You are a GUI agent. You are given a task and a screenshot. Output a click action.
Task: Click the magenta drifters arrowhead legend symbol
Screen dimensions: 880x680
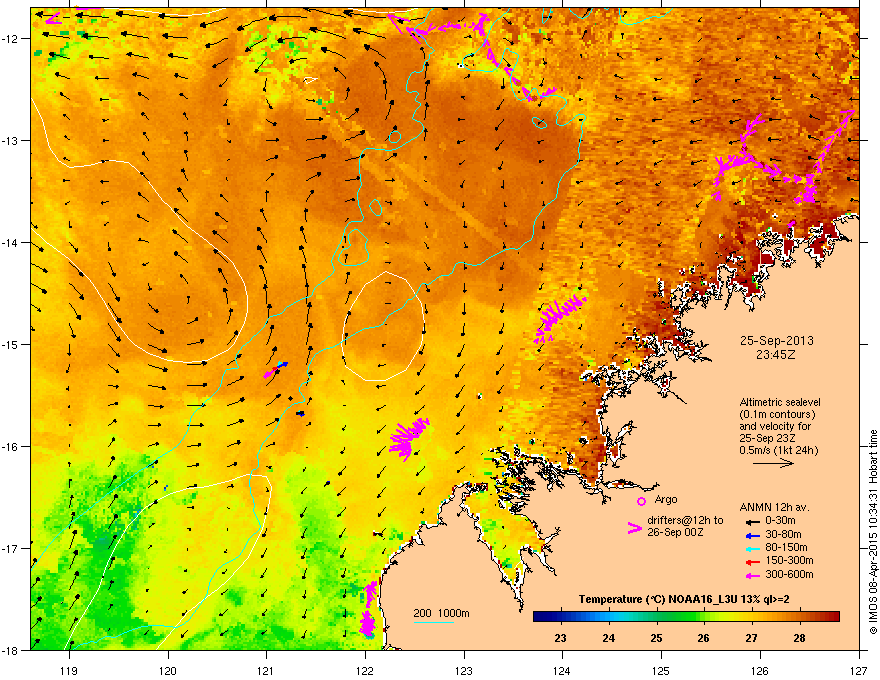click(635, 527)
